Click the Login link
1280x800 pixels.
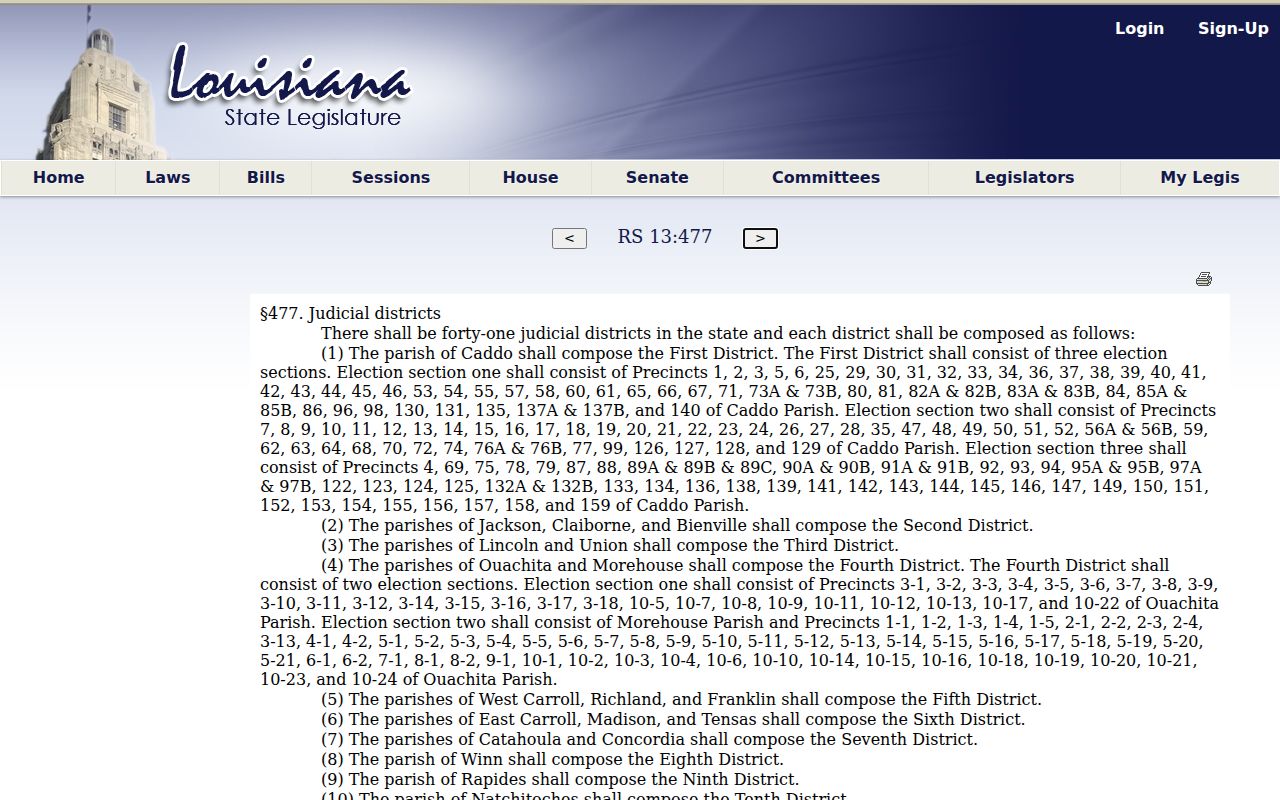tap(1140, 28)
